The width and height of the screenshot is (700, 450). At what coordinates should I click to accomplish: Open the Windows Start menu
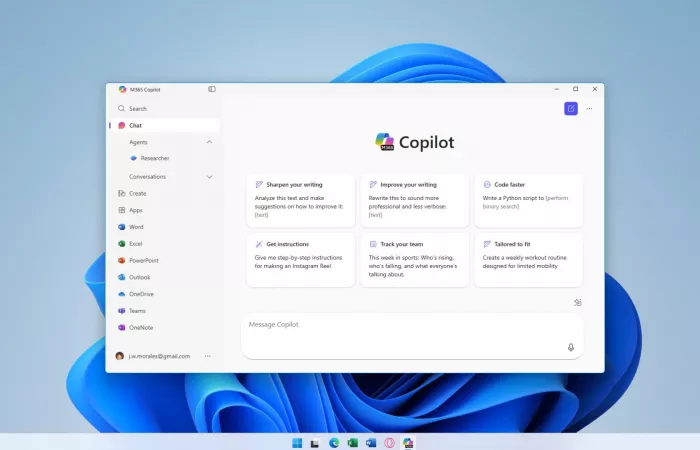click(x=297, y=442)
